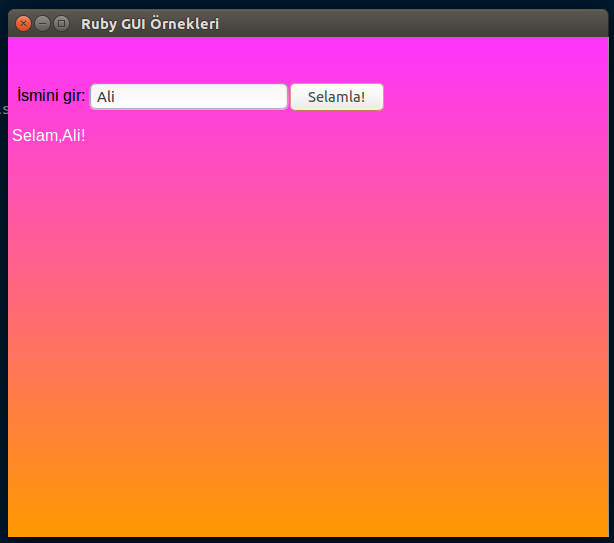Maximize the Ruby GUI Örnekleri window
The width and height of the screenshot is (614, 543).
pyautogui.click(x=61, y=23)
